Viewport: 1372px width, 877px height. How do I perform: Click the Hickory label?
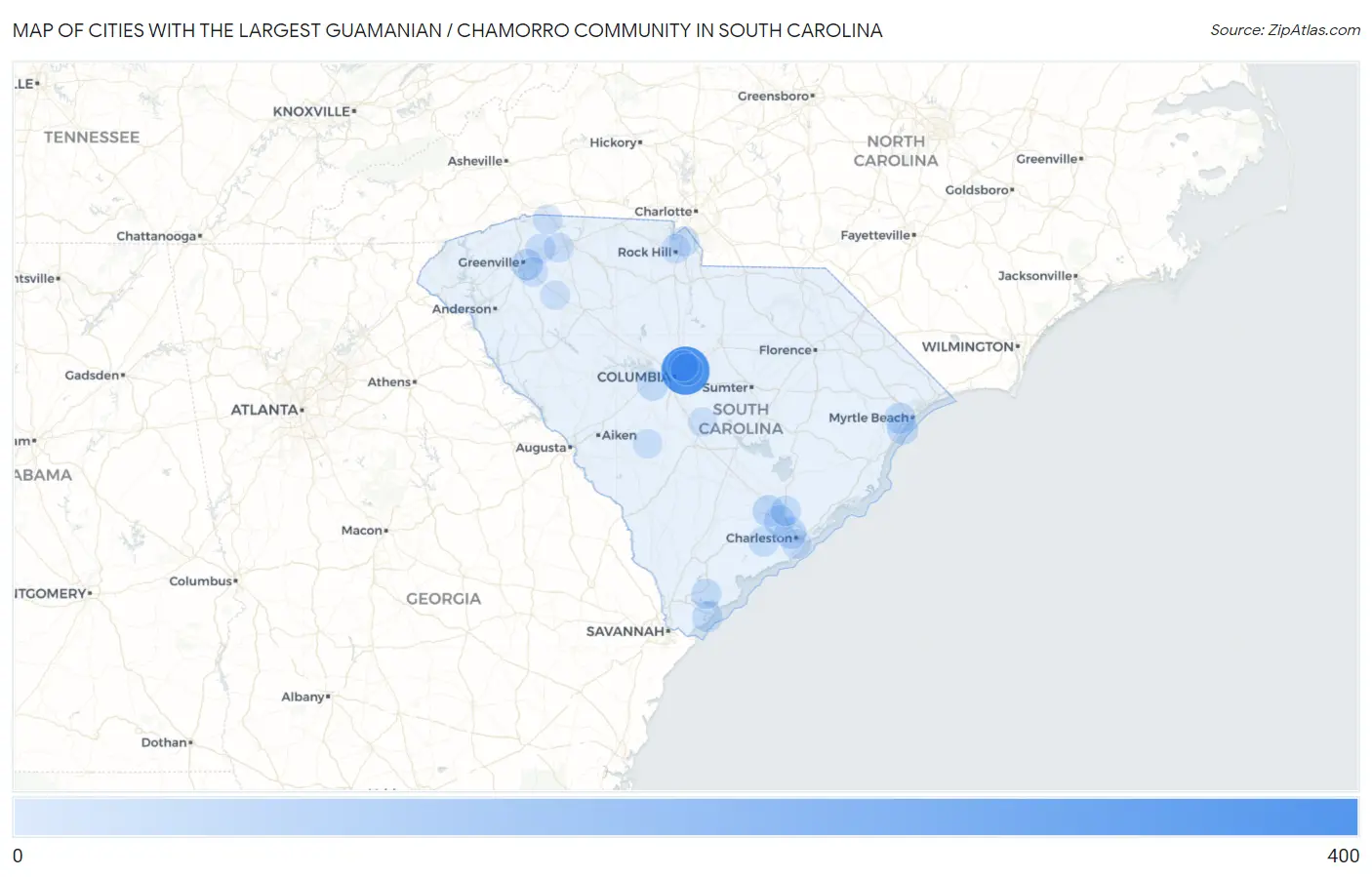click(613, 142)
